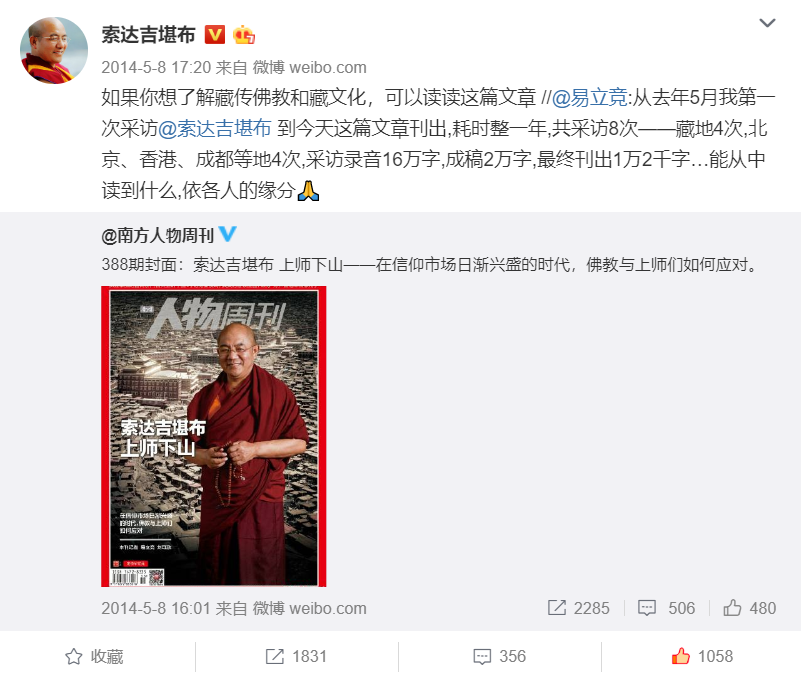Click the blue V badge beside 南方人物周刊
This screenshot has width=801, height=679.
[227, 234]
